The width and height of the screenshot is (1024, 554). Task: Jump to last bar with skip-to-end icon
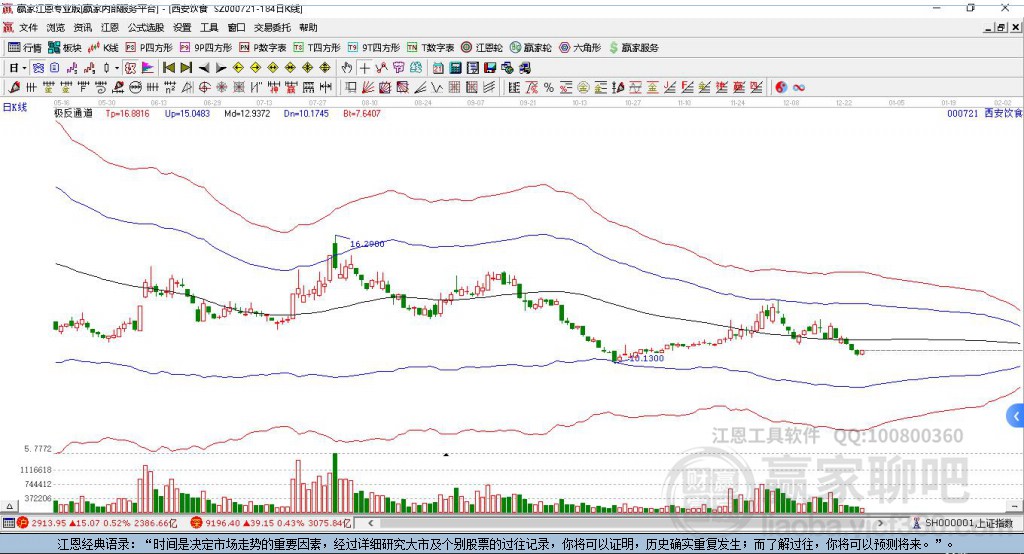point(186,68)
